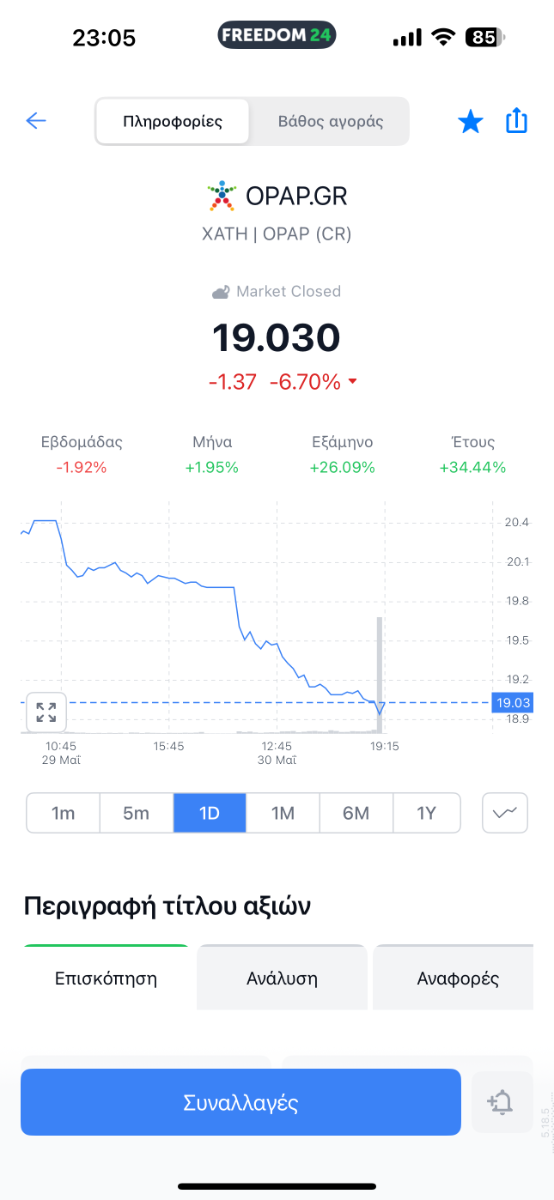The height and width of the screenshot is (1200, 554).
Task: Tap the 19.03 price label on chart
Action: click(x=513, y=703)
